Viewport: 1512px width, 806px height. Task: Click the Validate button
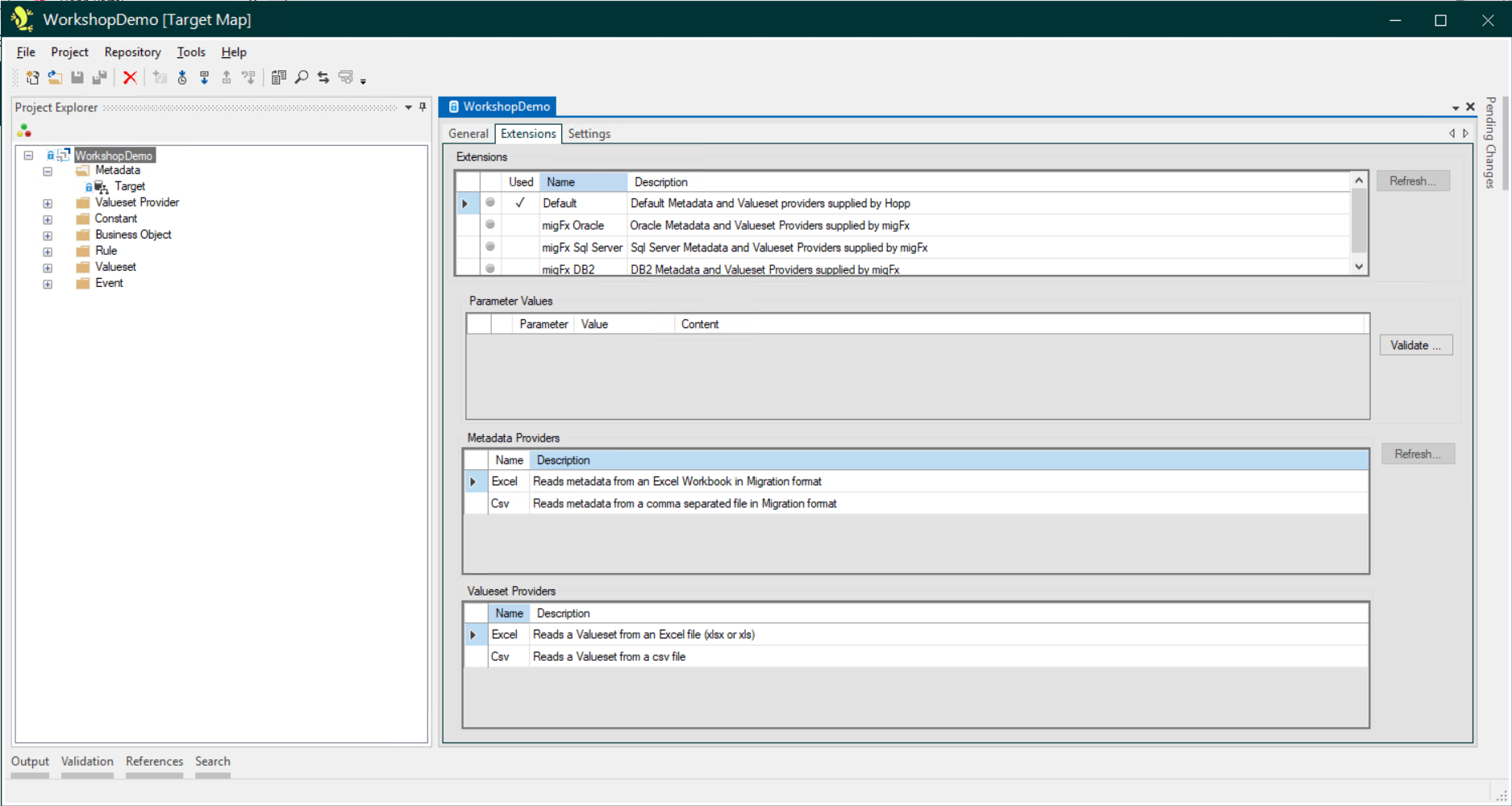pyautogui.click(x=1415, y=345)
